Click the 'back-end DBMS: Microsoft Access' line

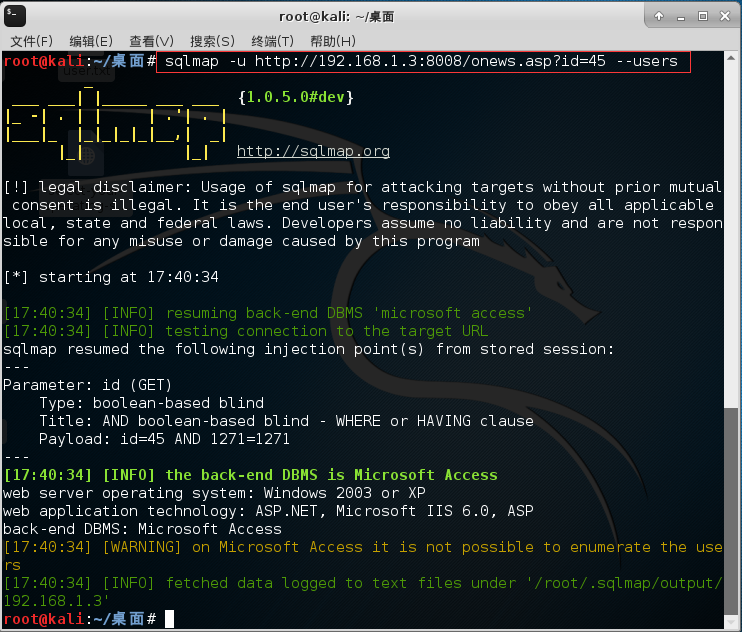(x=142, y=529)
